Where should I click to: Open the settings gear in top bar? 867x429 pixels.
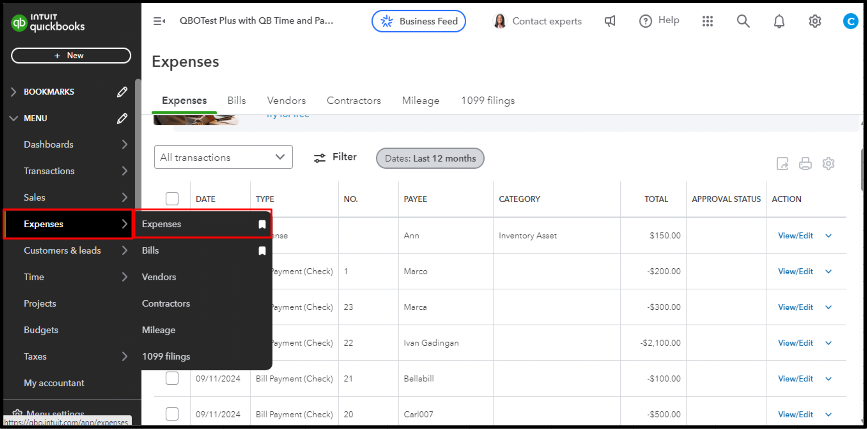point(815,21)
